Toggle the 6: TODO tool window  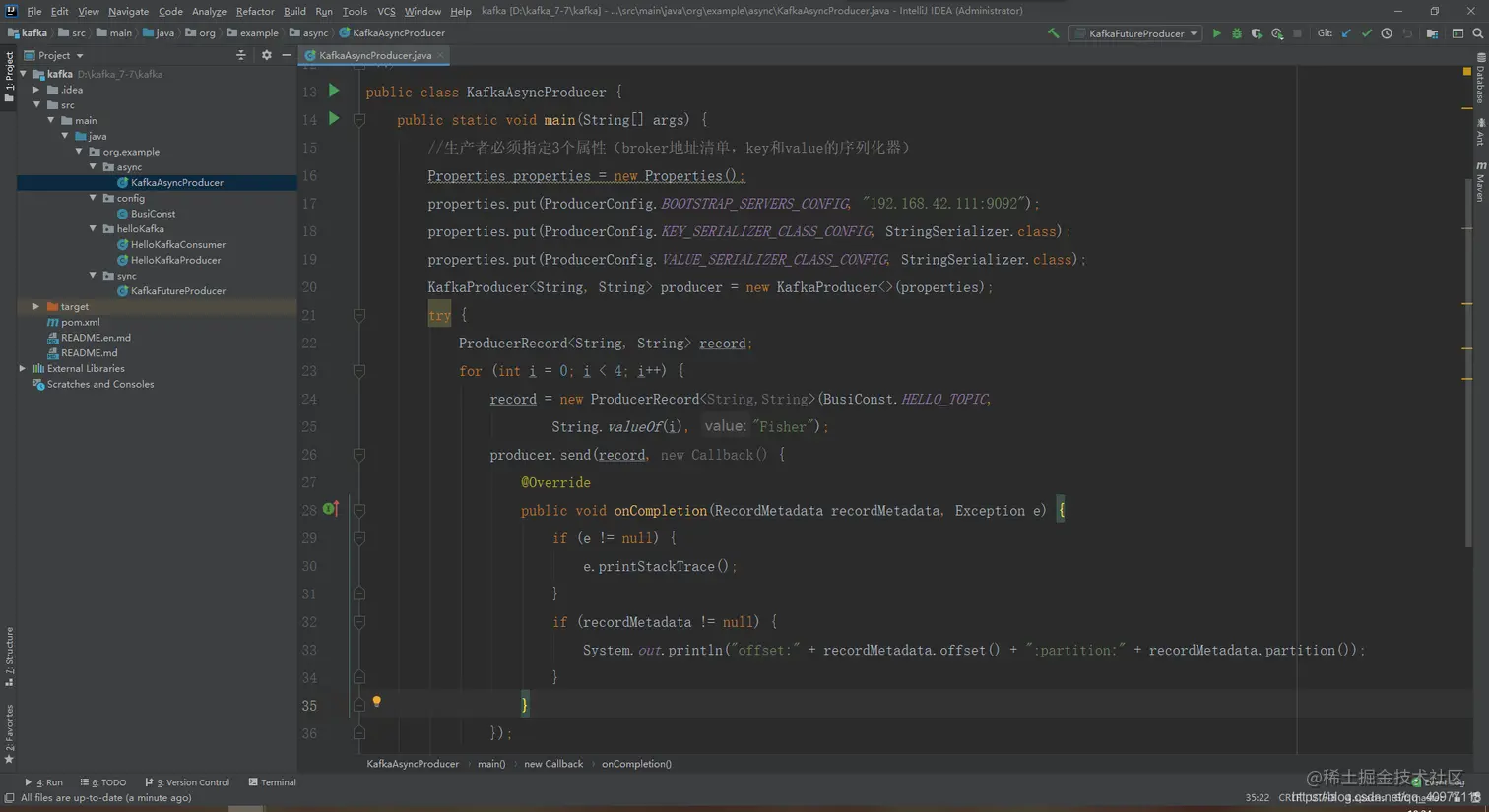(x=103, y=782)
